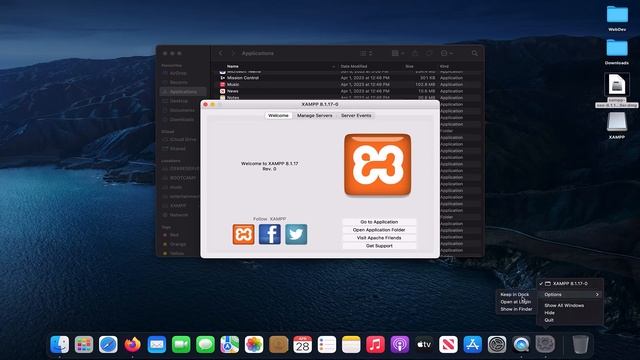Select Mission Control row in Finder
The width and height of the screenshot is (640, 360).
coord(349,78)
